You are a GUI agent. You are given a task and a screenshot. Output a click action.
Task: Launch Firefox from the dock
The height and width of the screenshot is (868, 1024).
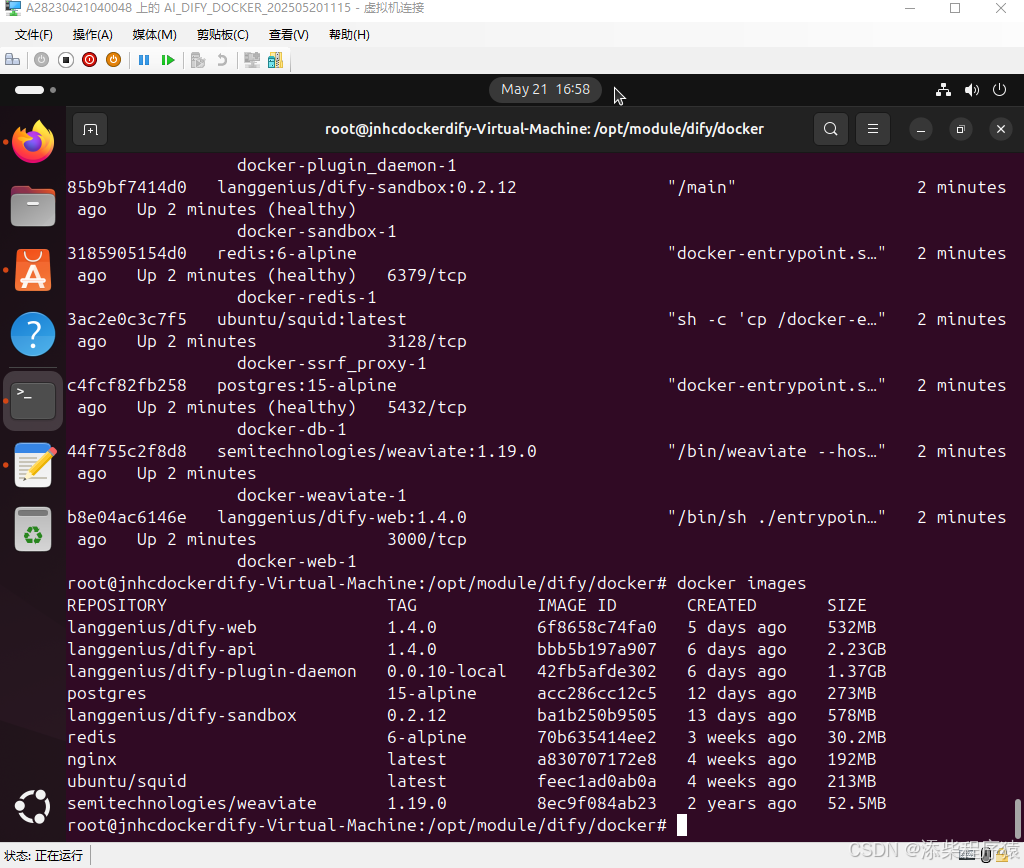(x=33, y=142)
